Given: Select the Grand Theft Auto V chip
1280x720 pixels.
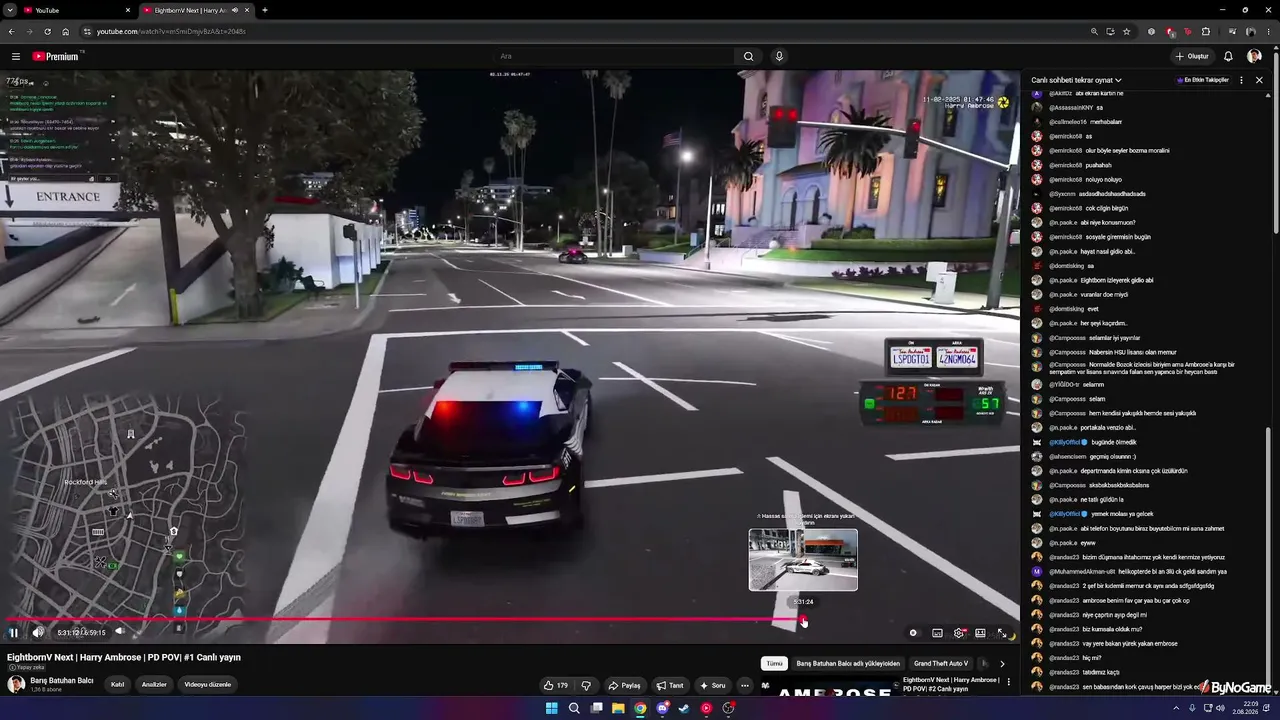Looking at the screenshot, I should (941, 663).
